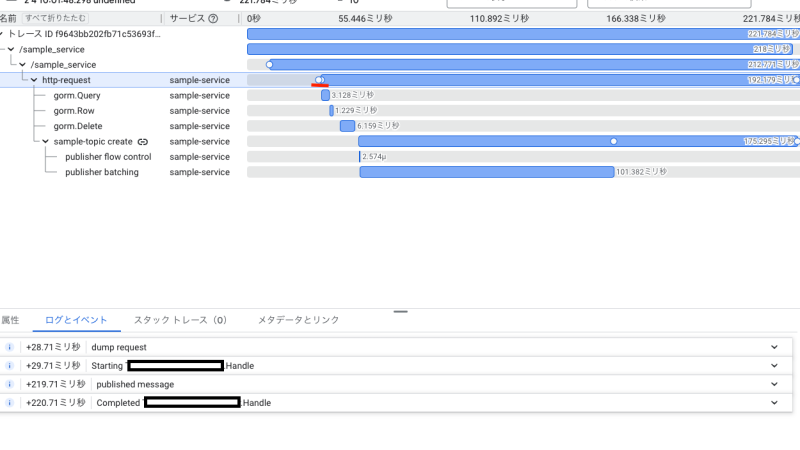Expand the dump request log entry

774,347
